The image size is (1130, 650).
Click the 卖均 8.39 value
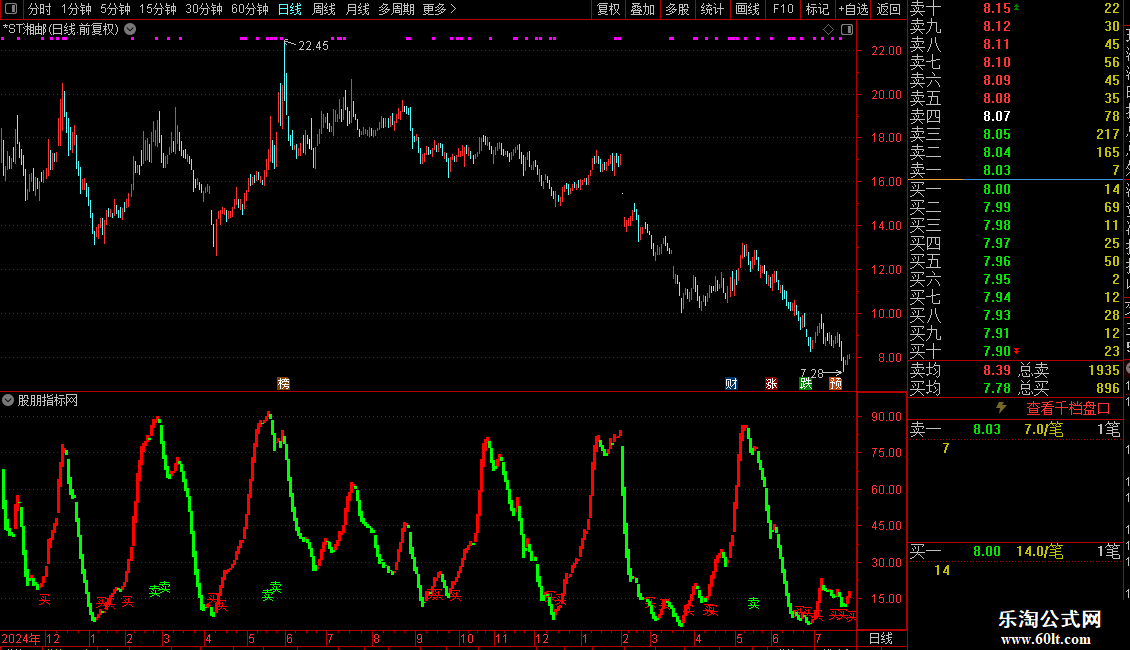[997, 370]
